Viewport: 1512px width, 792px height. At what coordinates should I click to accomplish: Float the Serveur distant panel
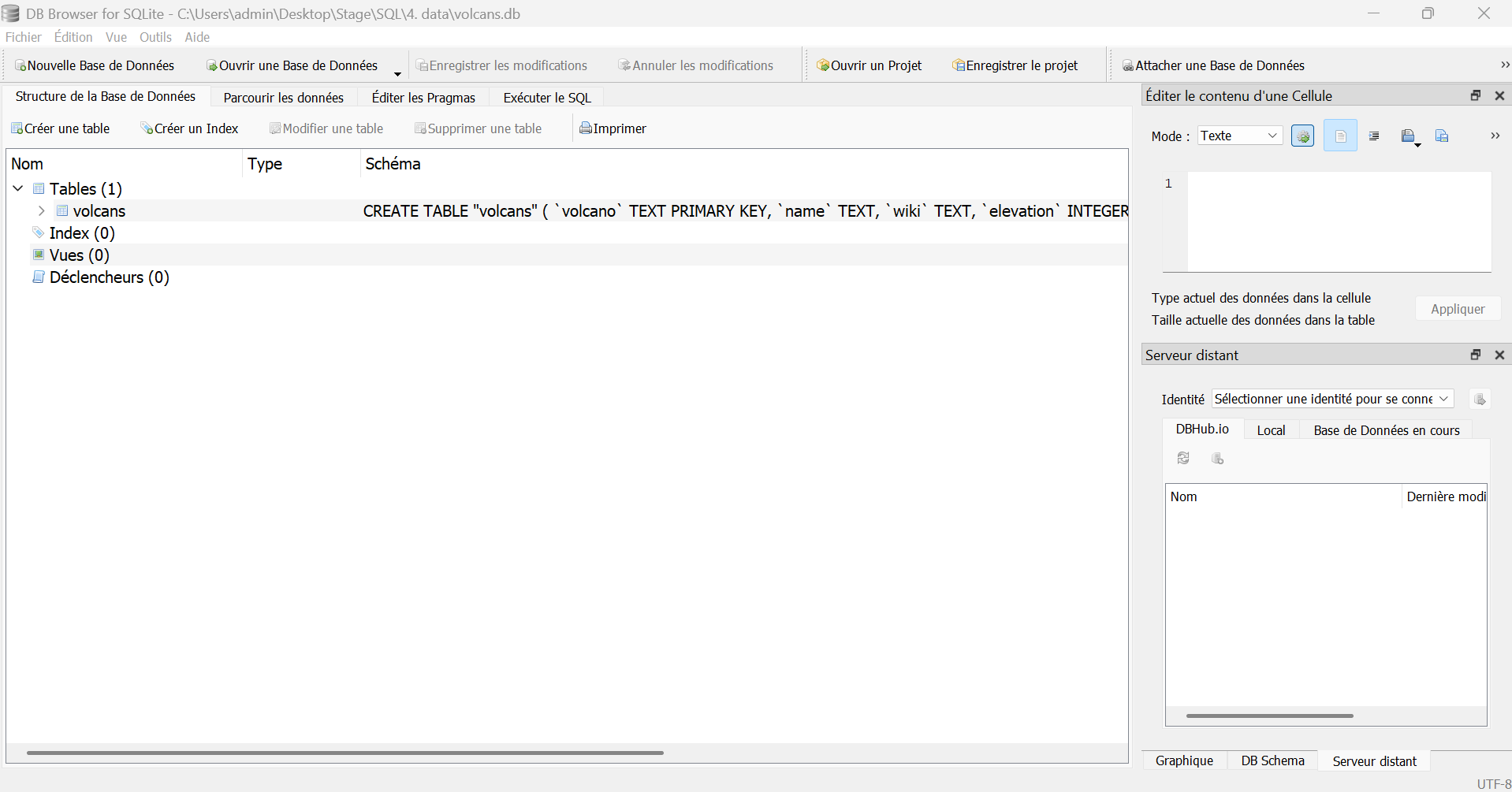(1476, 355)
